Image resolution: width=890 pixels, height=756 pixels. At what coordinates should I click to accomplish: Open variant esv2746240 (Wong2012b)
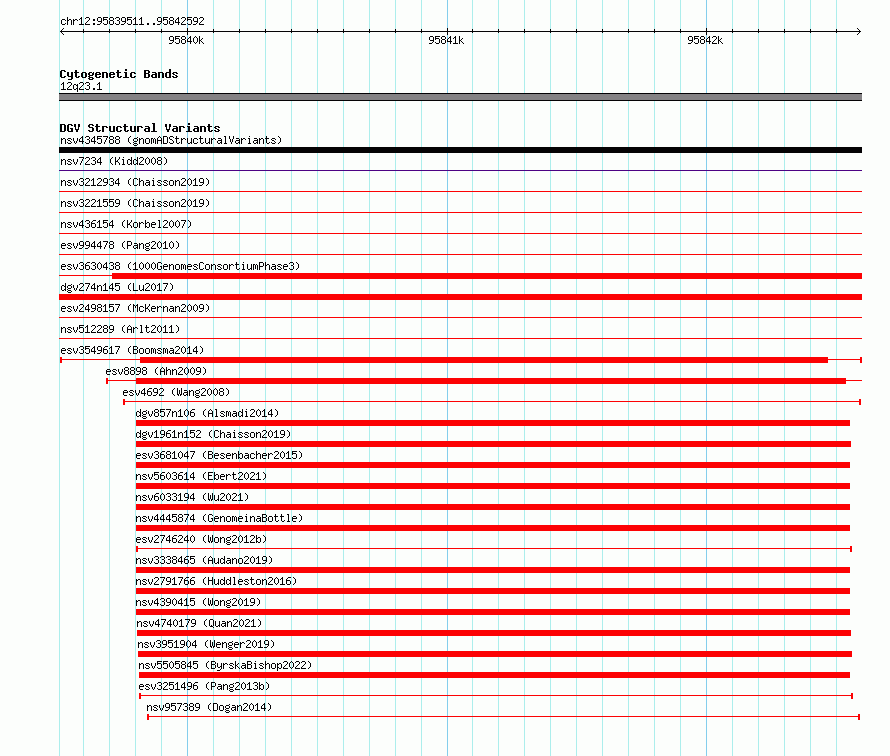tap(201, 539)
